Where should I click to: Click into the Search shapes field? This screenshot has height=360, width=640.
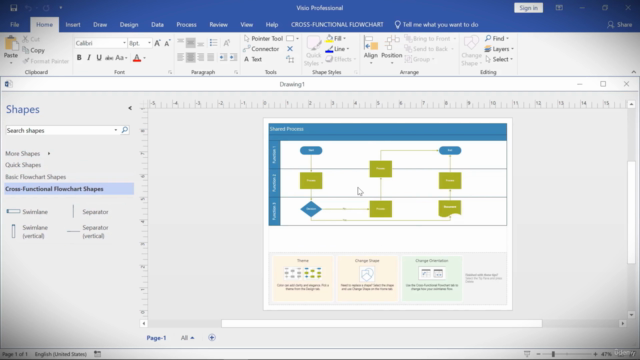[60, 130]
